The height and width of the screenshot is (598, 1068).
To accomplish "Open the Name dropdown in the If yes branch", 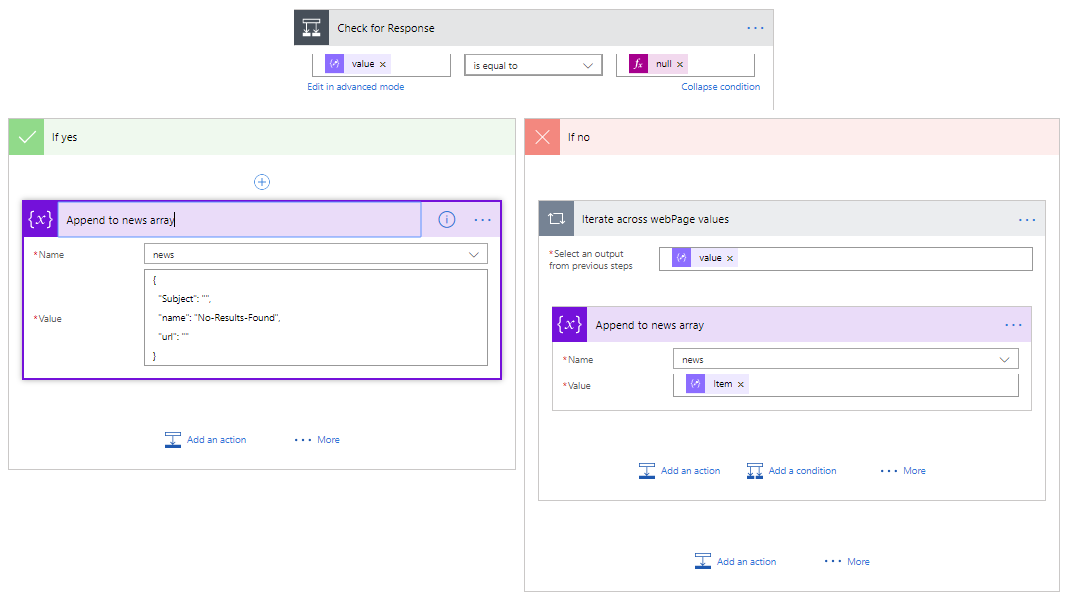I will pyautogui.click(x=474, y=254).
